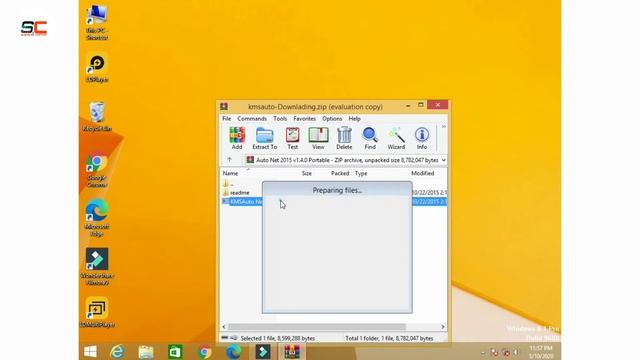Open Google Chrome desktop shortcut
Viewport: 640px width, 360px height.
pyautogui.click(x=97, y=169)
